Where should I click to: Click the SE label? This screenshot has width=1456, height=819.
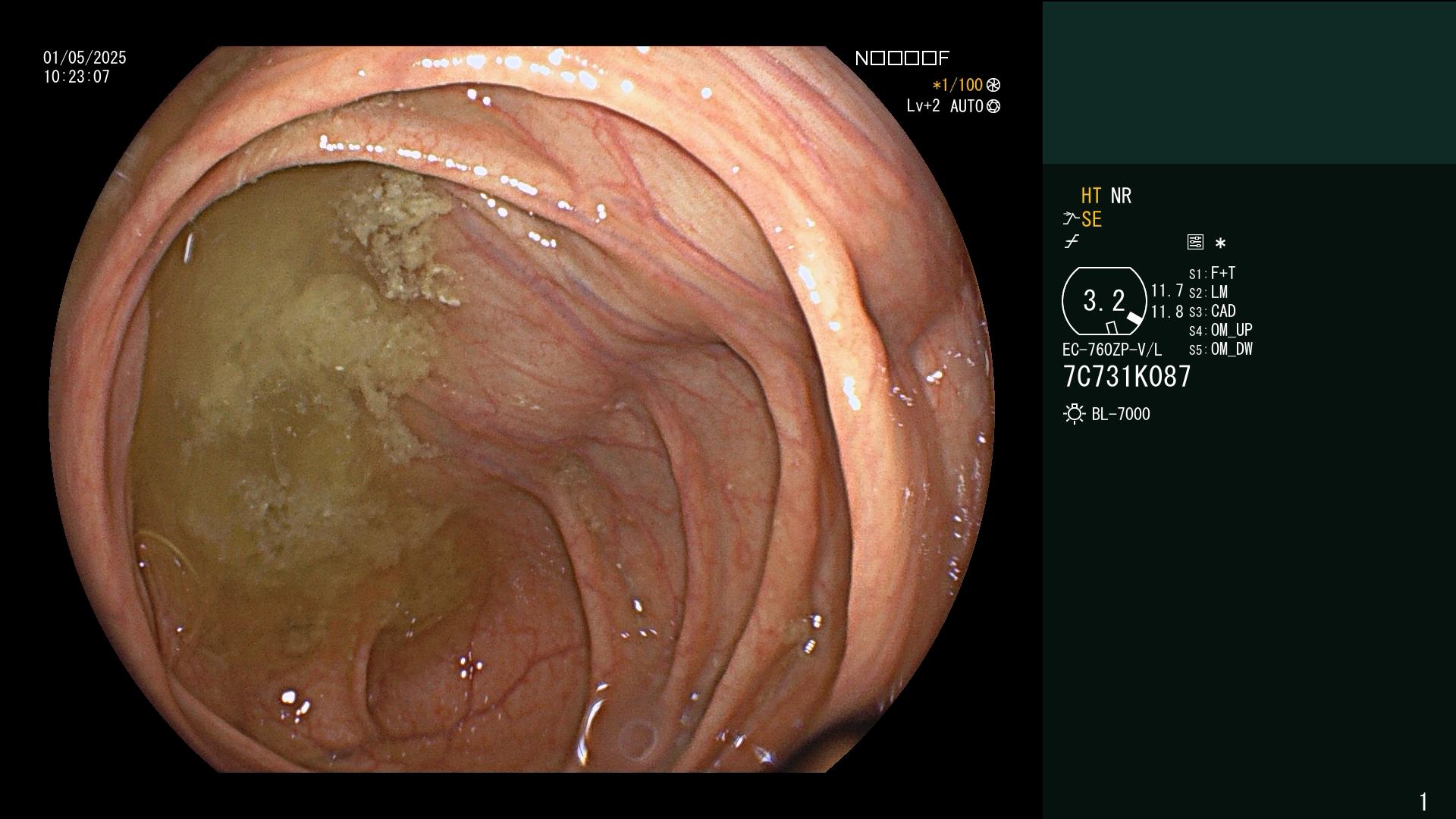(x=1091, y=219)
